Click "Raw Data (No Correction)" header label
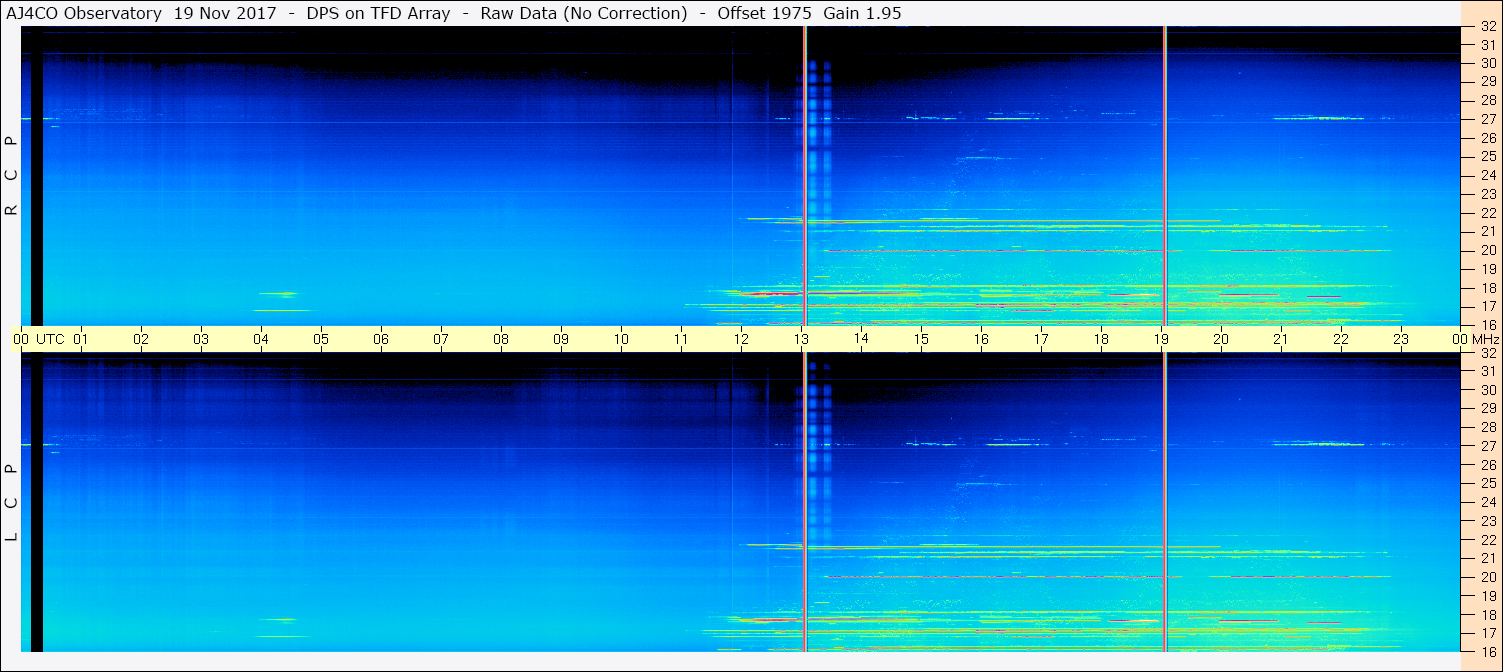Screen dimensions: 1503x672 [584, 13]
